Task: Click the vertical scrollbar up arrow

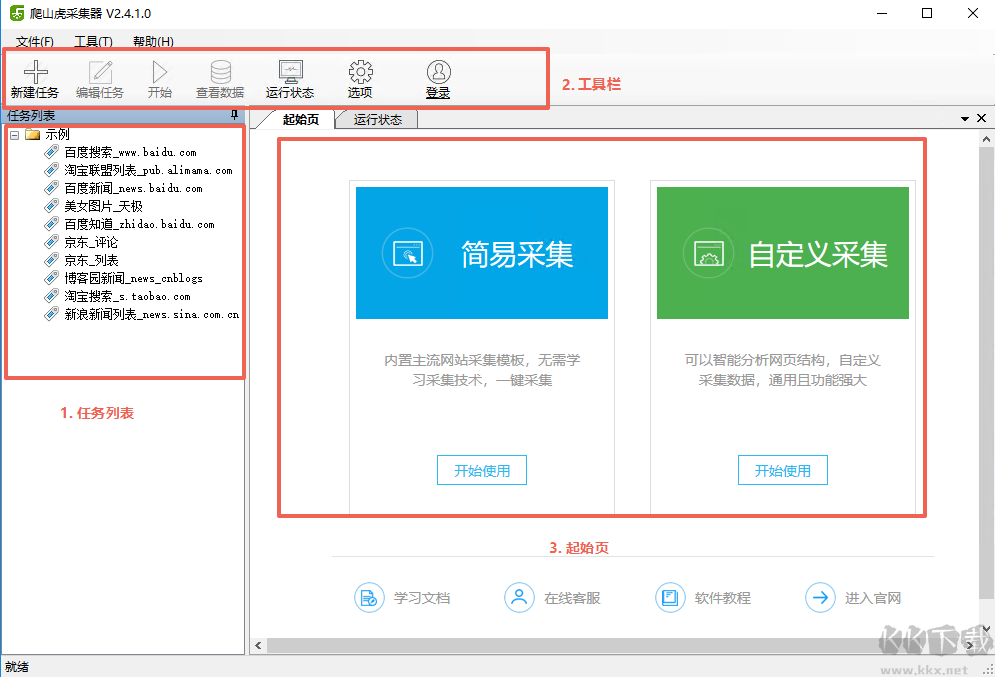Action: click(x=986, y=138)
